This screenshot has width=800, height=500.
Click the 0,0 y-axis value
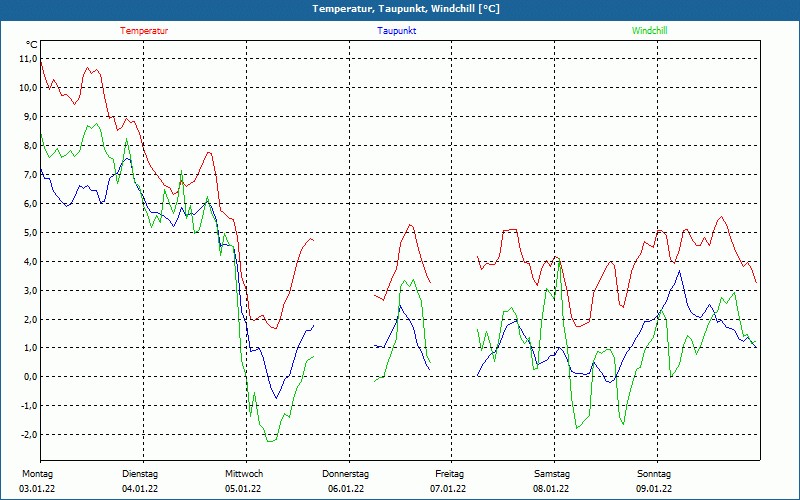30,377
